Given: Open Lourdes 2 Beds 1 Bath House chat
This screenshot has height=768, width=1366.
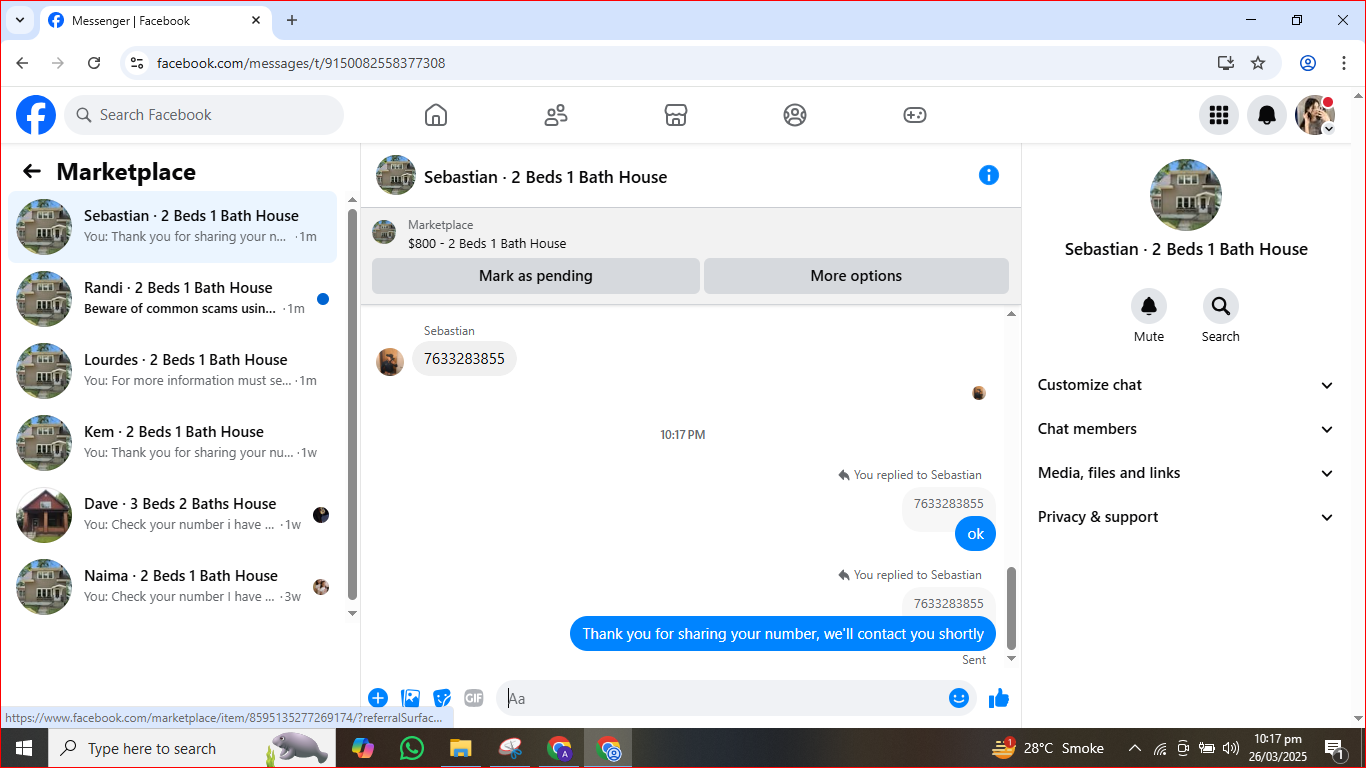Looking at the screenshot, I should click(x=173, y=371).
